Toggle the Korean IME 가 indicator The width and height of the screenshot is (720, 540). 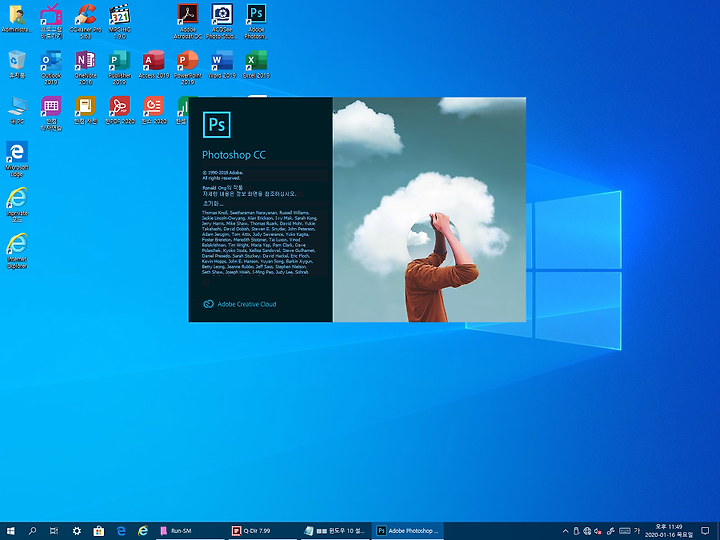click(x=637, y=531)
